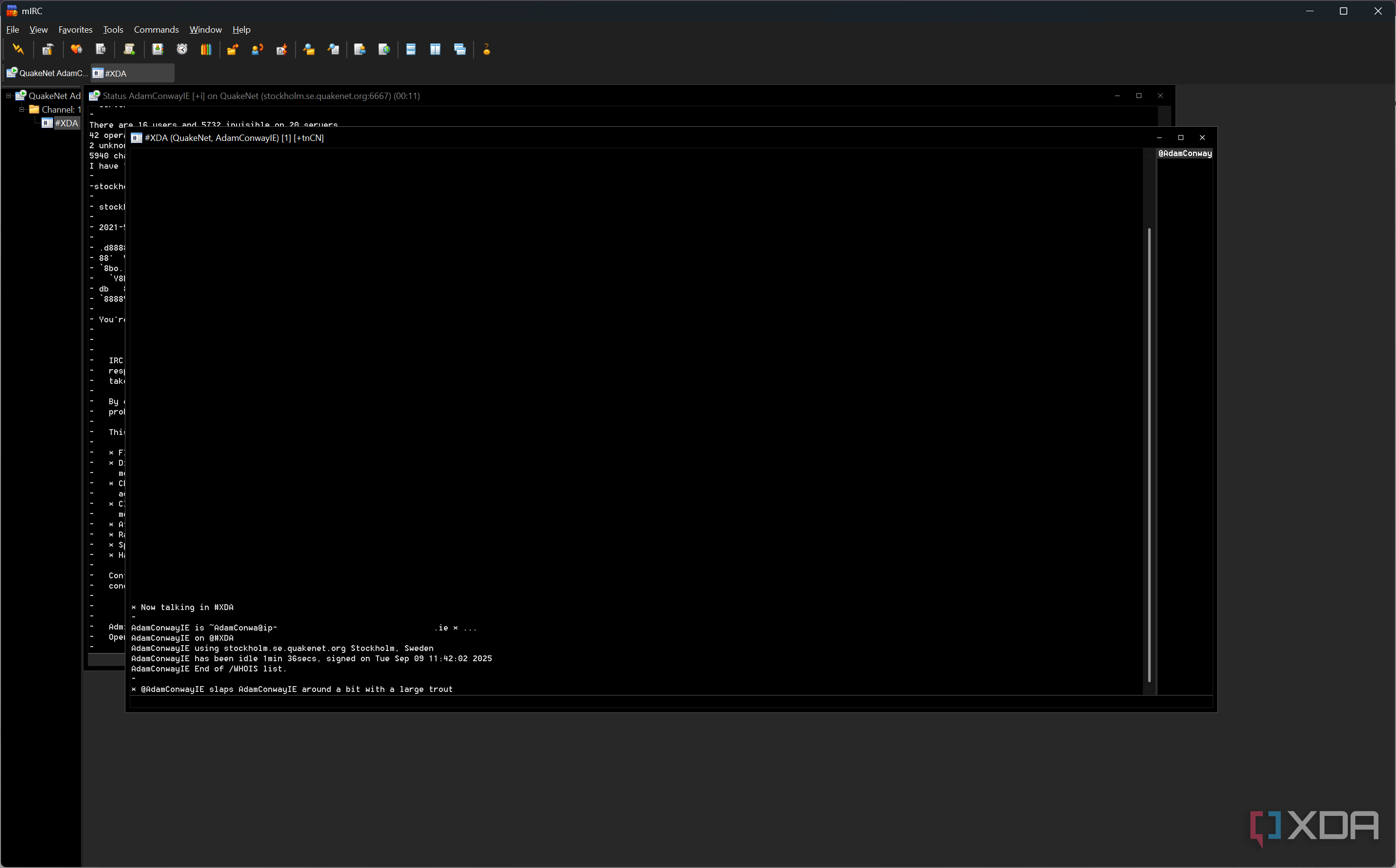Viewport: 1396px width, 868px height.
Task: Open mIRC Options hammer icon
Action: (48, 49)
